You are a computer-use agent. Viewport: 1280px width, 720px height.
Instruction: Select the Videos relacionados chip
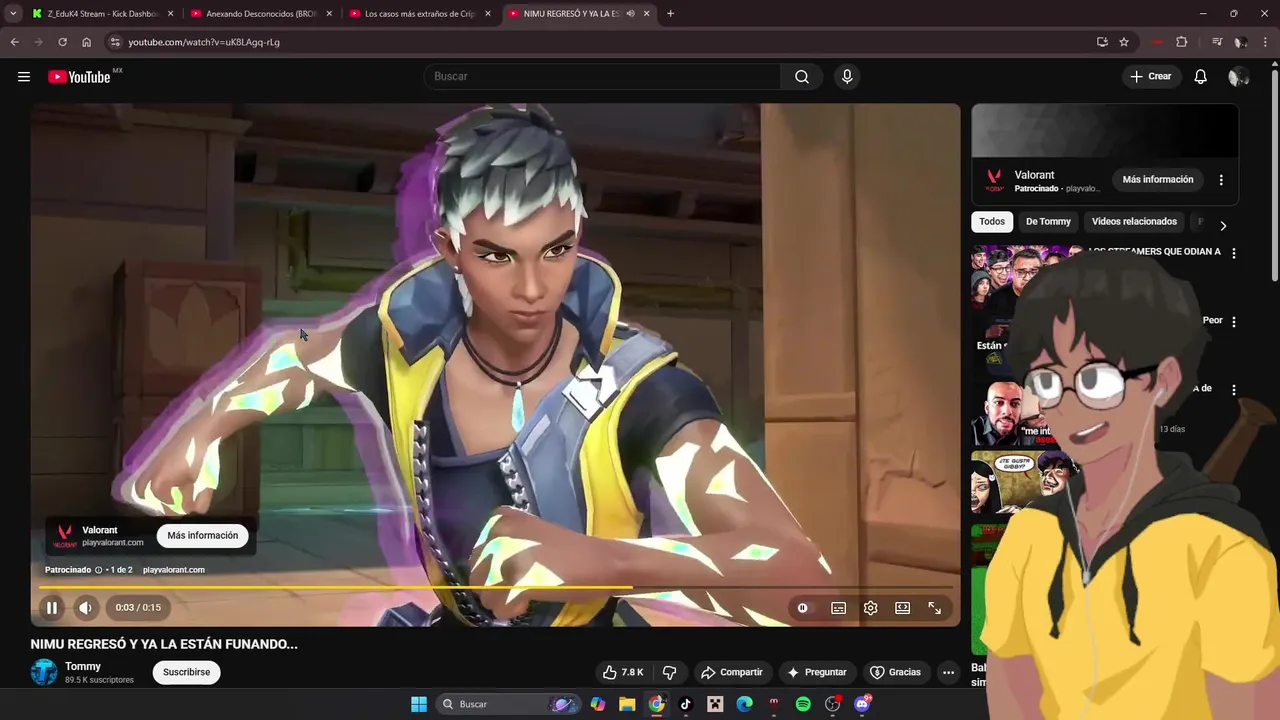(1134, 222)
